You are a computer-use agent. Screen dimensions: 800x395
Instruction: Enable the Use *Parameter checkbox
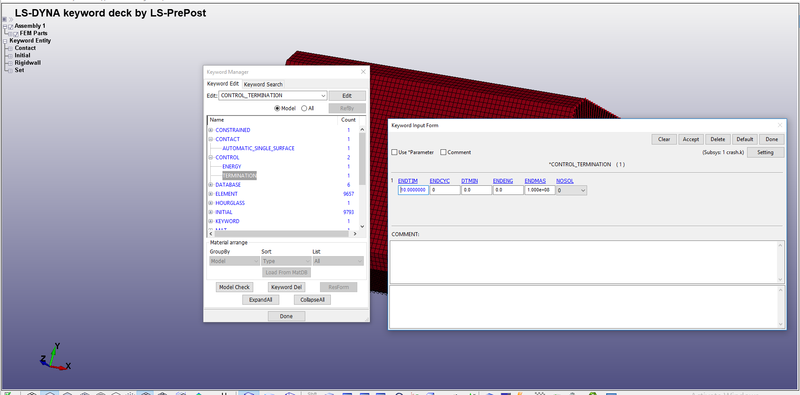[394, 152]
